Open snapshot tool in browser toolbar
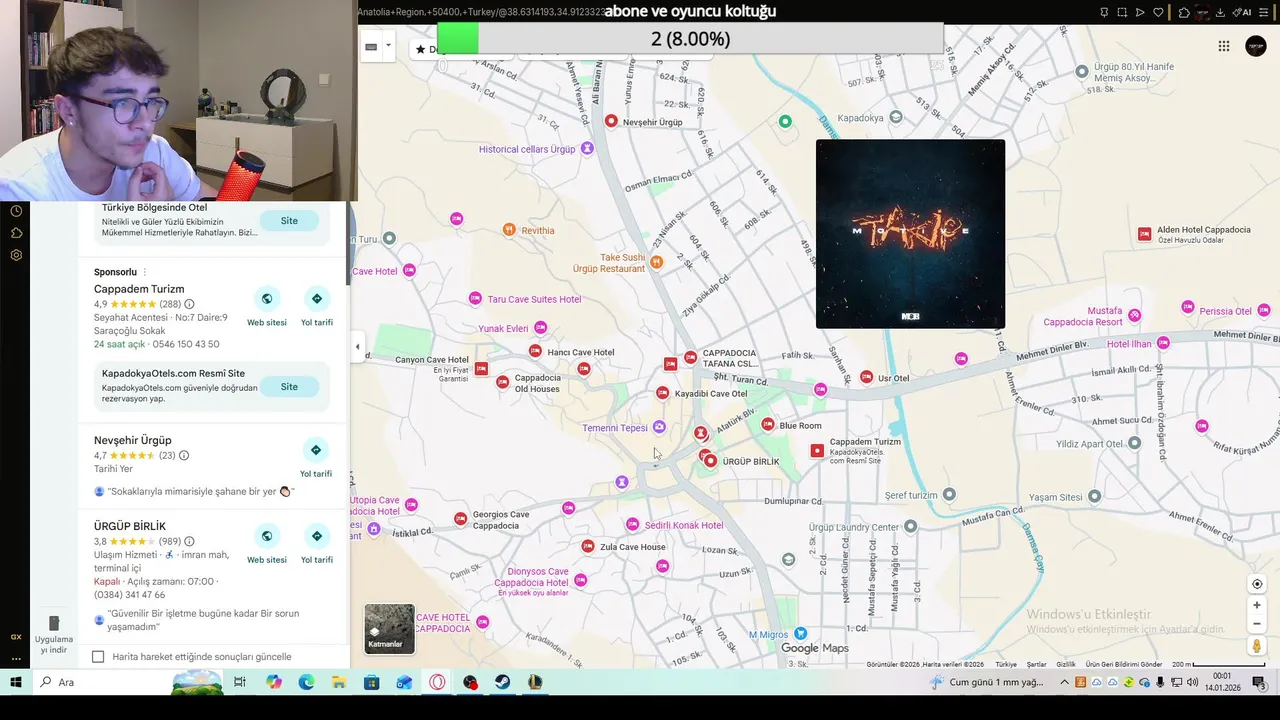1280x720 pixels. point(1122,12)
